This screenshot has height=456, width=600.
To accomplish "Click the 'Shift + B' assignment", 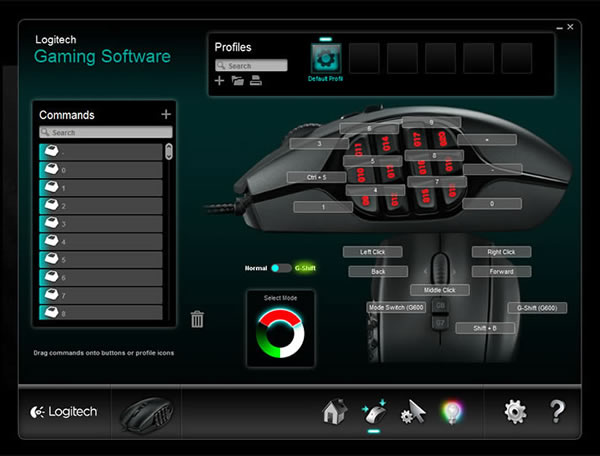I will coord(485,328).
